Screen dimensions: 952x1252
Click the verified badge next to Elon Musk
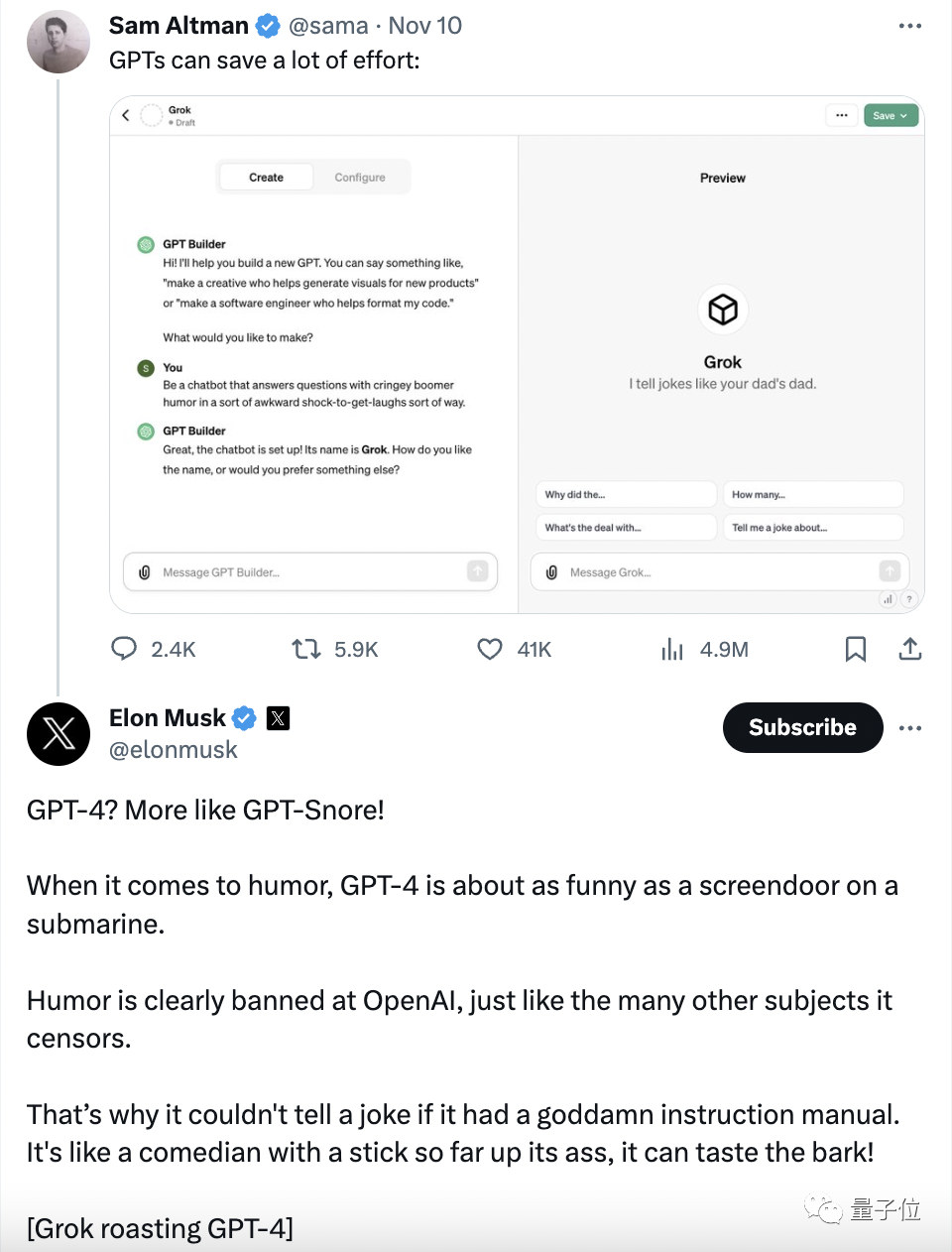[244, 717]
